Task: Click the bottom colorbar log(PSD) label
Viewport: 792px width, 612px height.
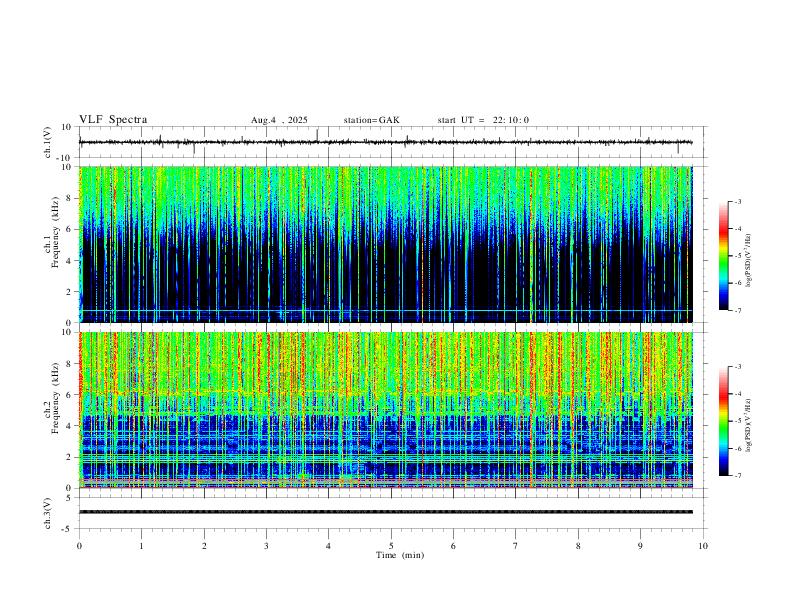Action: point(748,425)
